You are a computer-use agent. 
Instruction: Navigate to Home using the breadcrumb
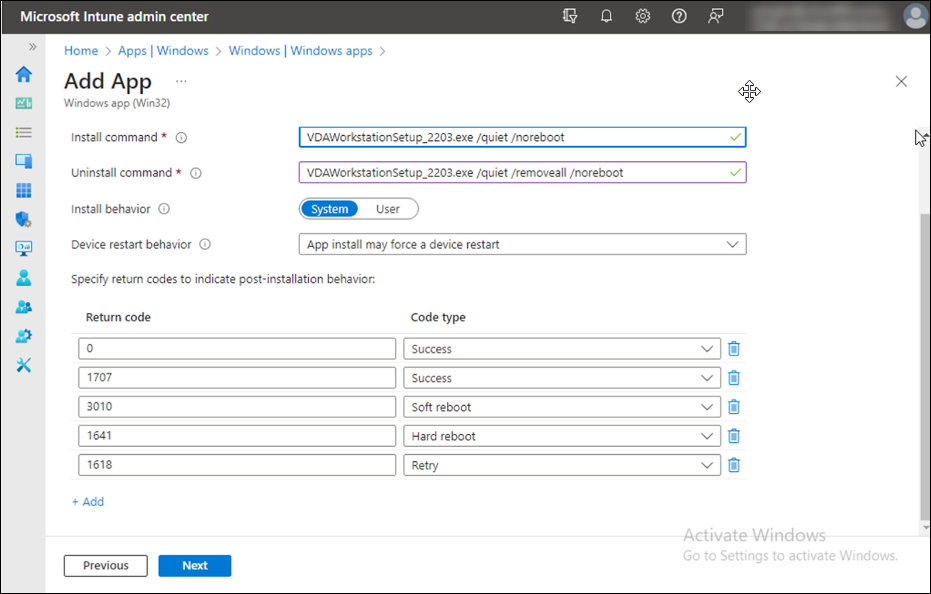click(x=81, y=50)
